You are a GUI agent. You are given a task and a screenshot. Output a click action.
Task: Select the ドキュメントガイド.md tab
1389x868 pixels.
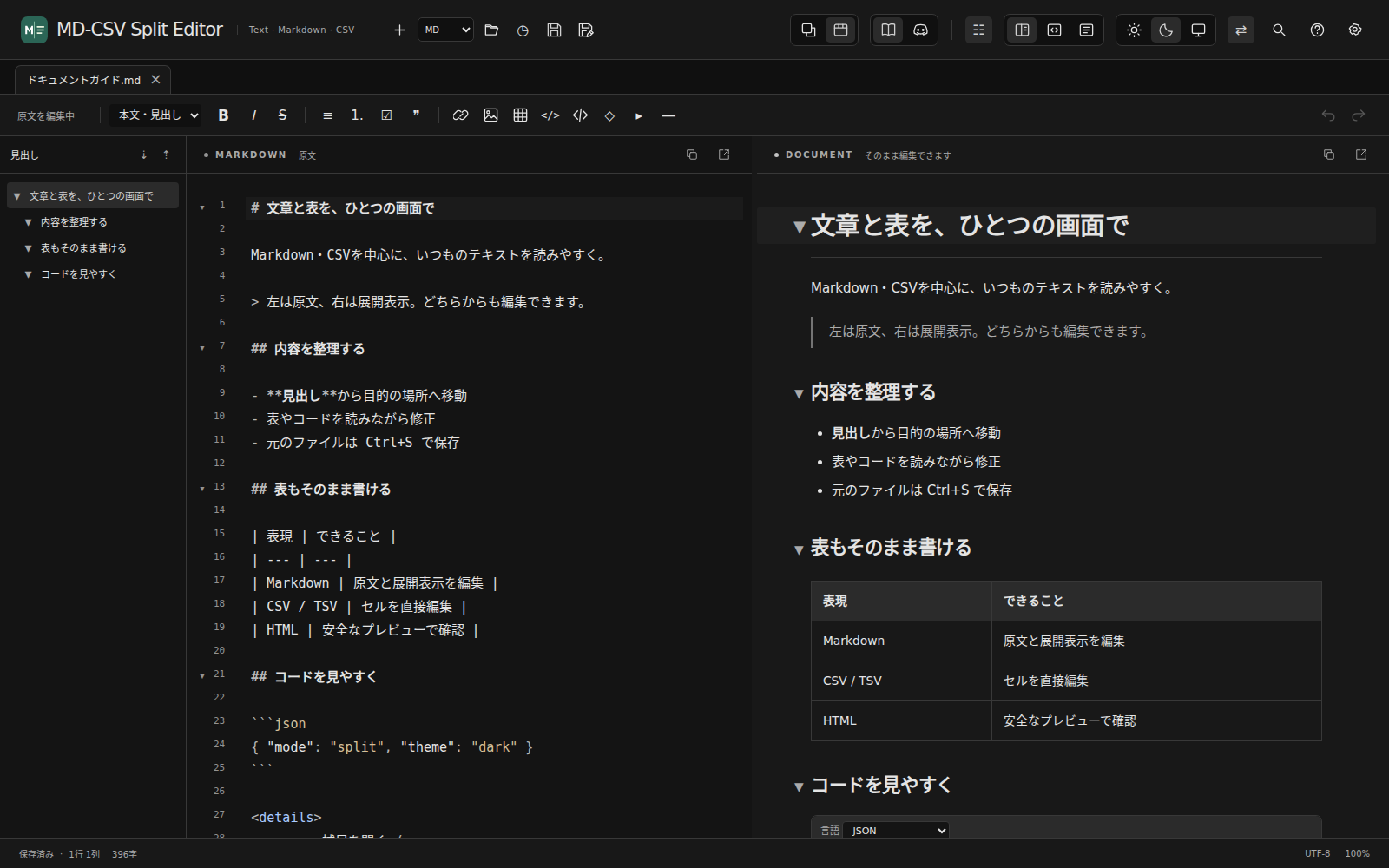click(x=83, y=80)
